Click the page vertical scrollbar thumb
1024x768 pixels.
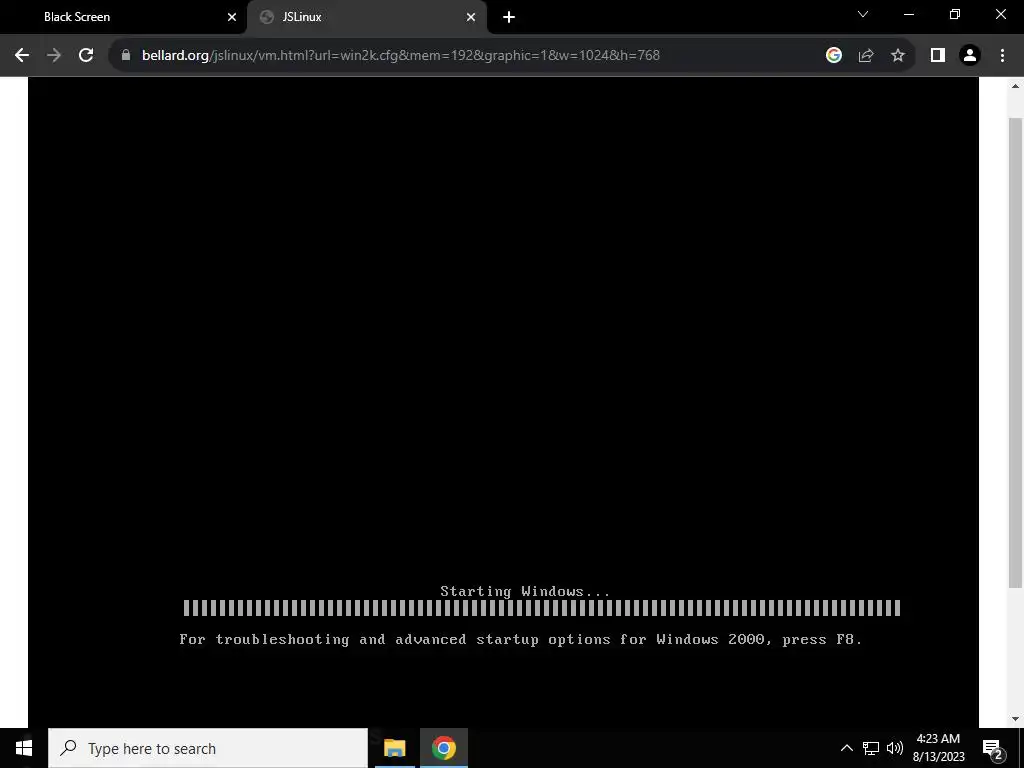1015,353
